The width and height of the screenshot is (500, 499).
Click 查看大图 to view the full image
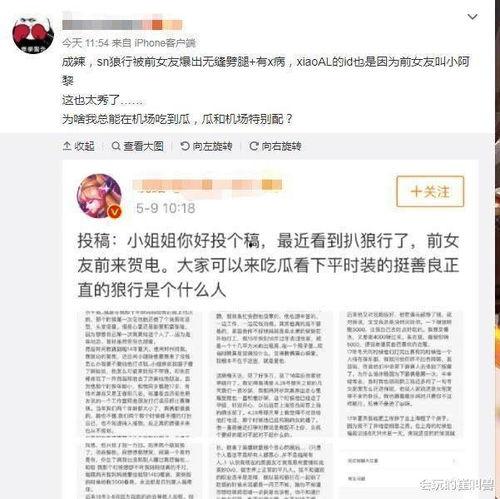pyautogui.click(x=137, y=146)
